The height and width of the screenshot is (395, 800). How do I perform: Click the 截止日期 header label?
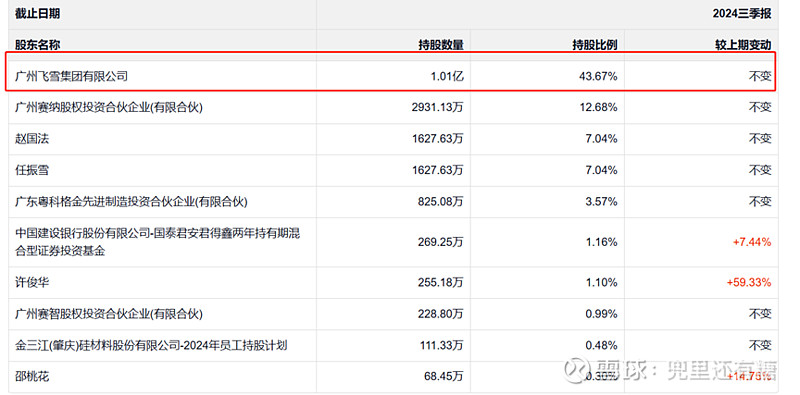[x=37, y=14]
